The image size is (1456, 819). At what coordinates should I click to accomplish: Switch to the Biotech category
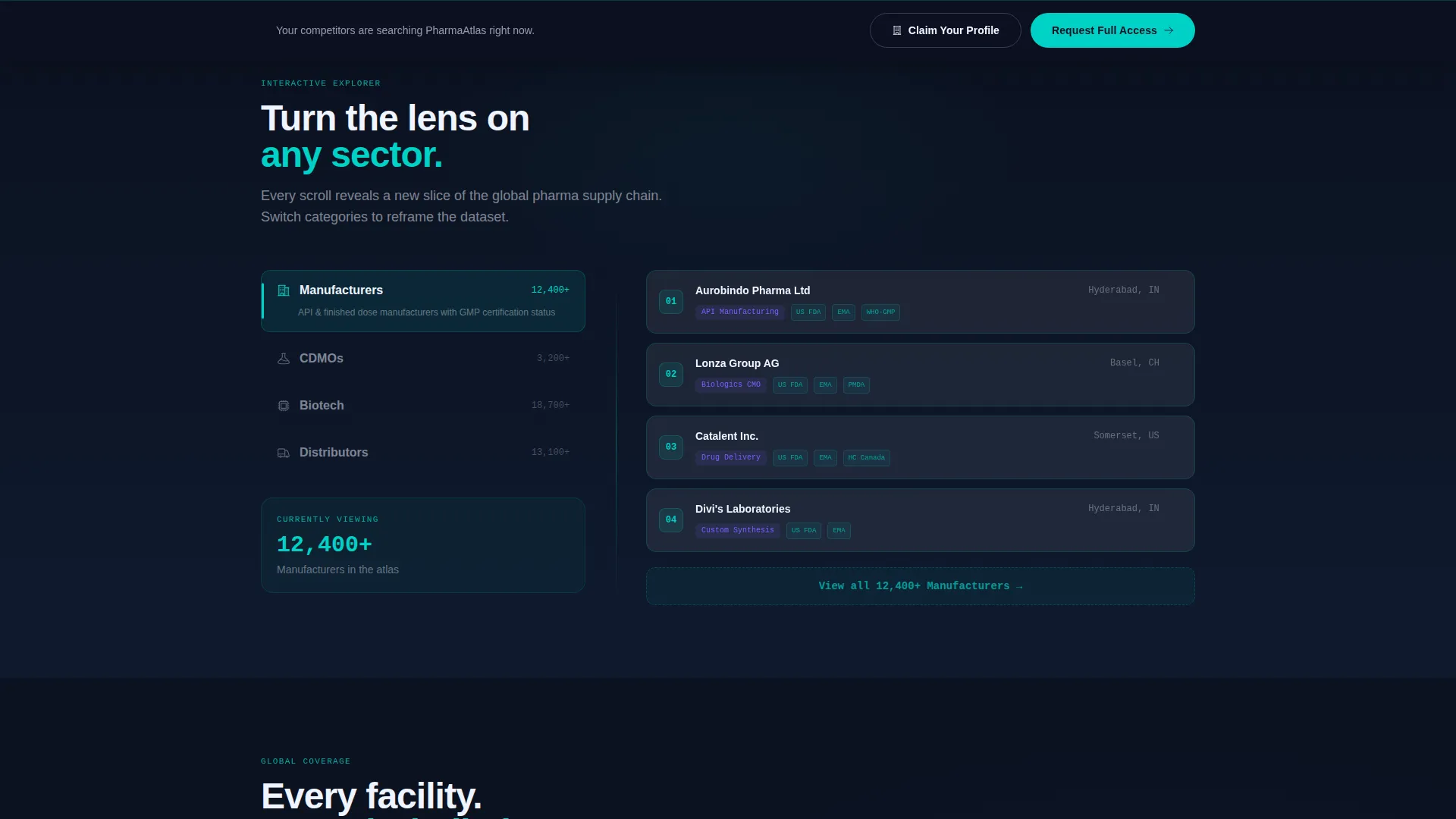pyautogui.click(x=423, y=406)
